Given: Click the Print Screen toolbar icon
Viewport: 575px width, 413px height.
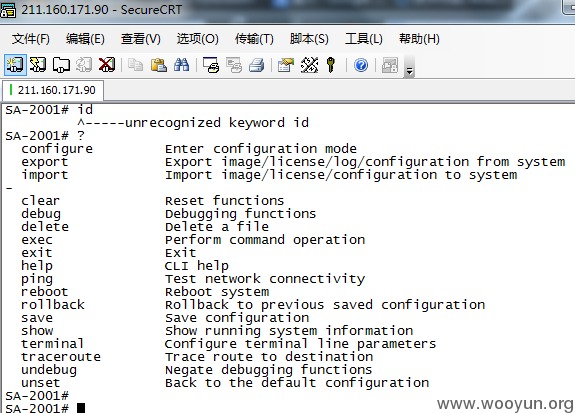Looking at the screenshot, I should click(210, 65).
